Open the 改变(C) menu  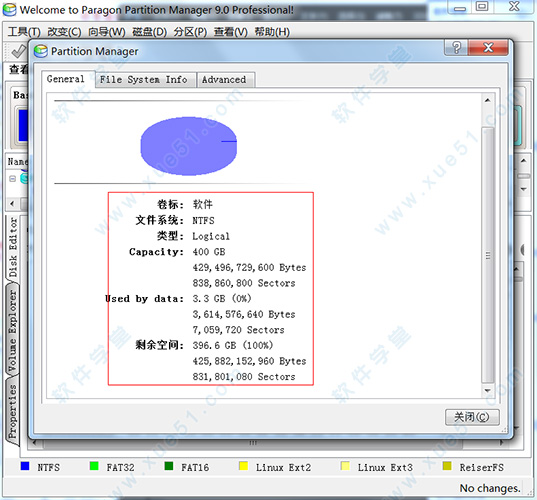coord(64,32)
